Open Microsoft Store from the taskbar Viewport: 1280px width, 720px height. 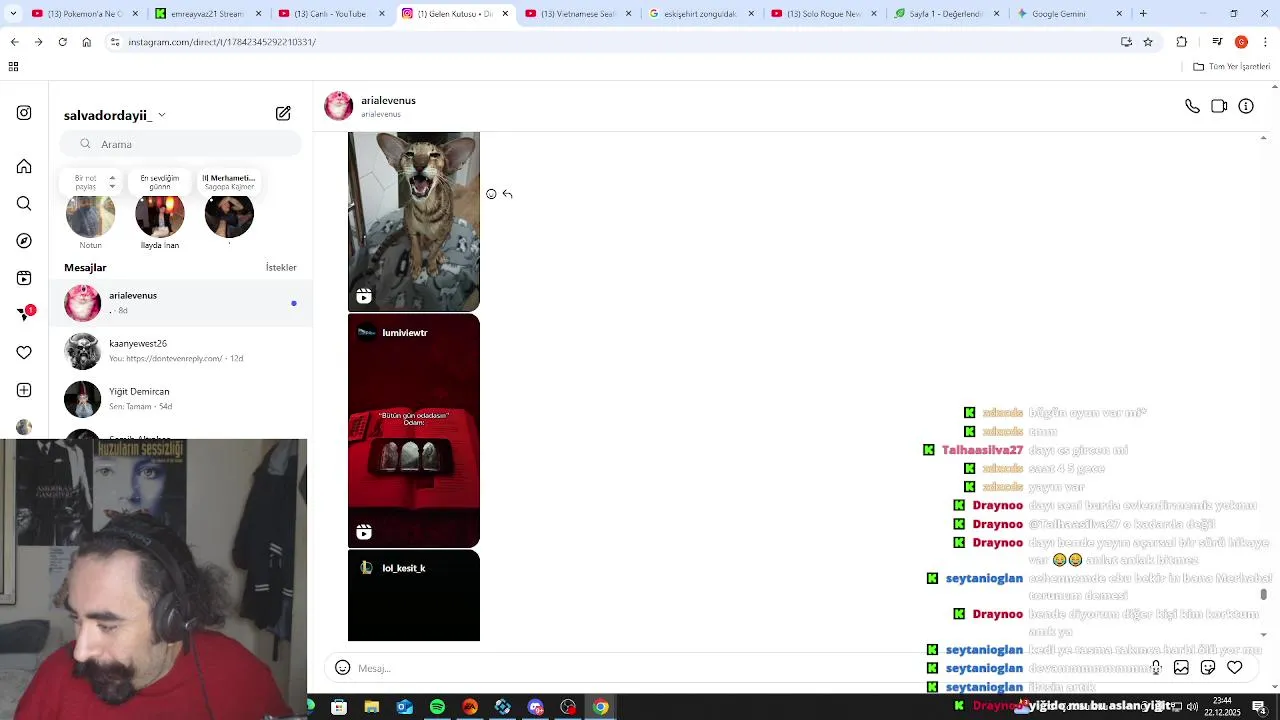click(x=339, y=707)
